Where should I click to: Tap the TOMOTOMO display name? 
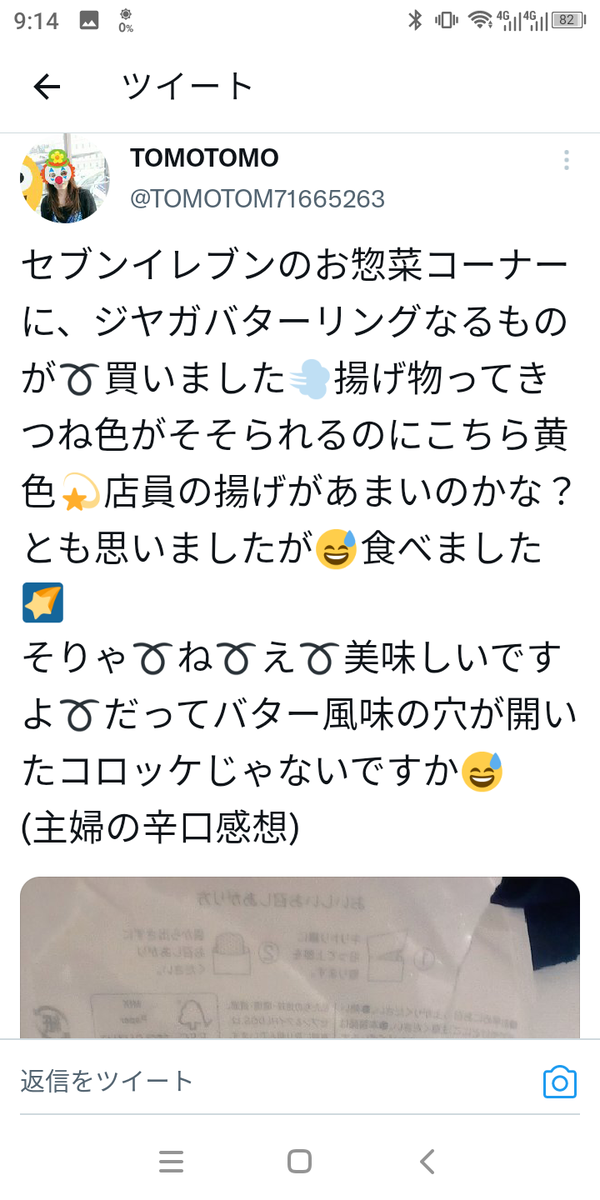(204, 158)
